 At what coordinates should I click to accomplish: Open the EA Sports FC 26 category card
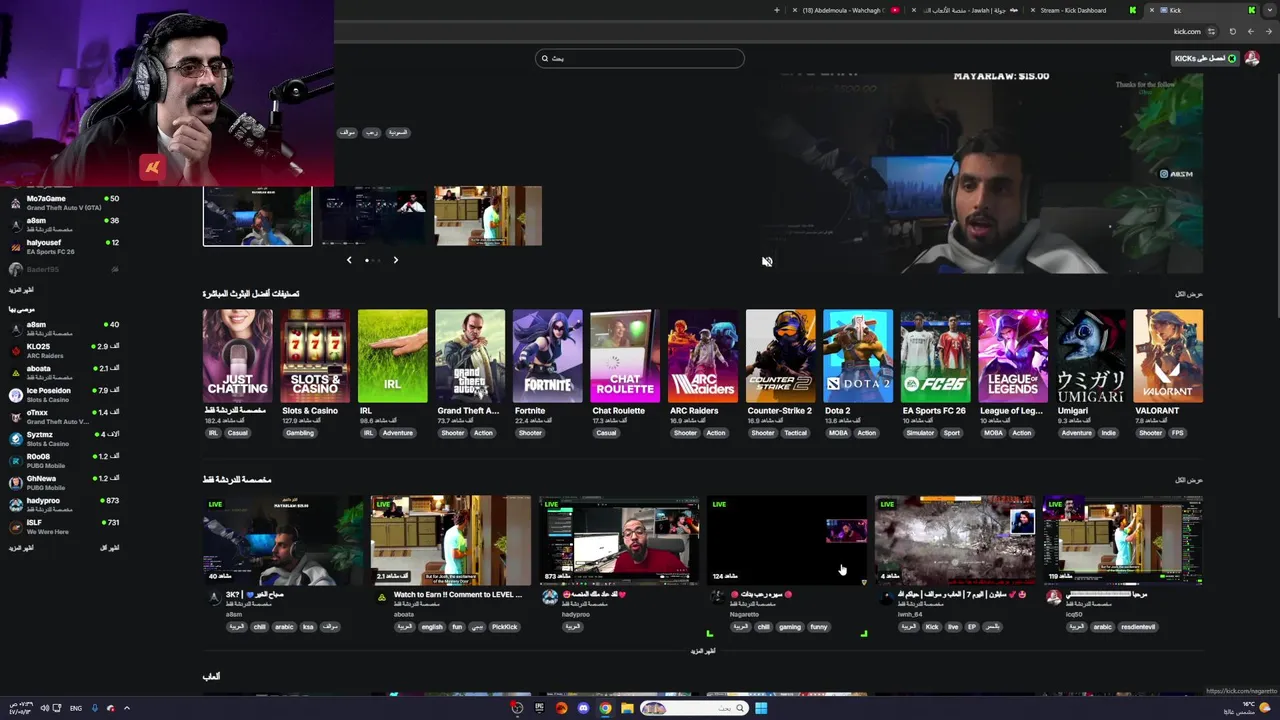[x=935, y=356]
